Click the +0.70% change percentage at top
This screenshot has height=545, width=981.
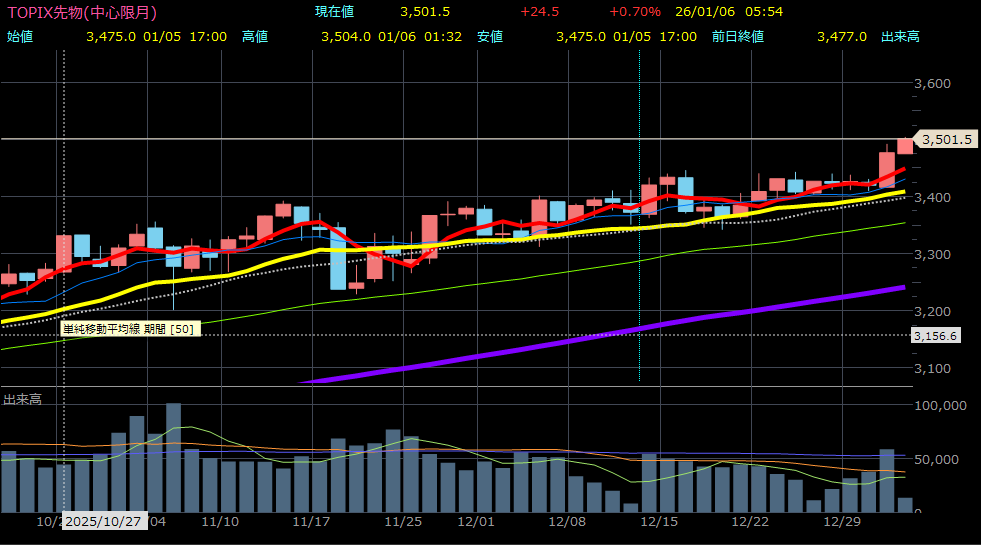634,12
